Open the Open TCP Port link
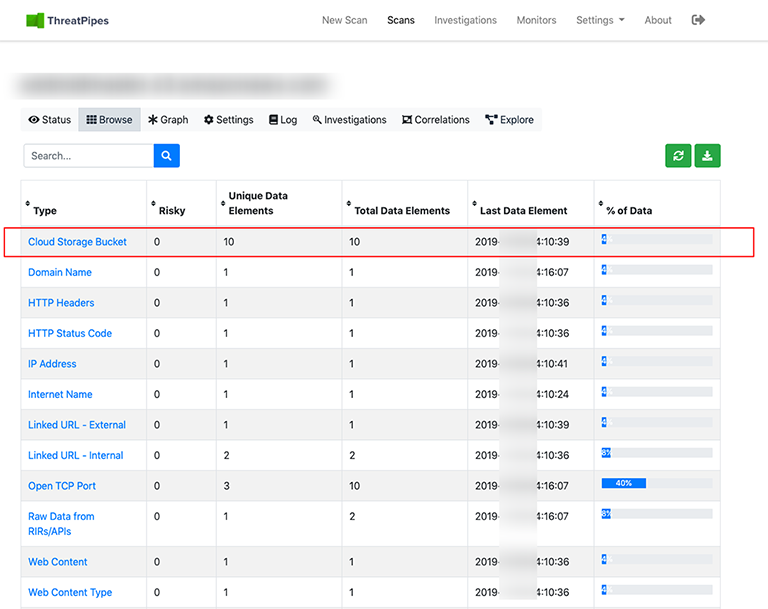The image size is (768, 609). pyautogui.click(x=62, y=486)
